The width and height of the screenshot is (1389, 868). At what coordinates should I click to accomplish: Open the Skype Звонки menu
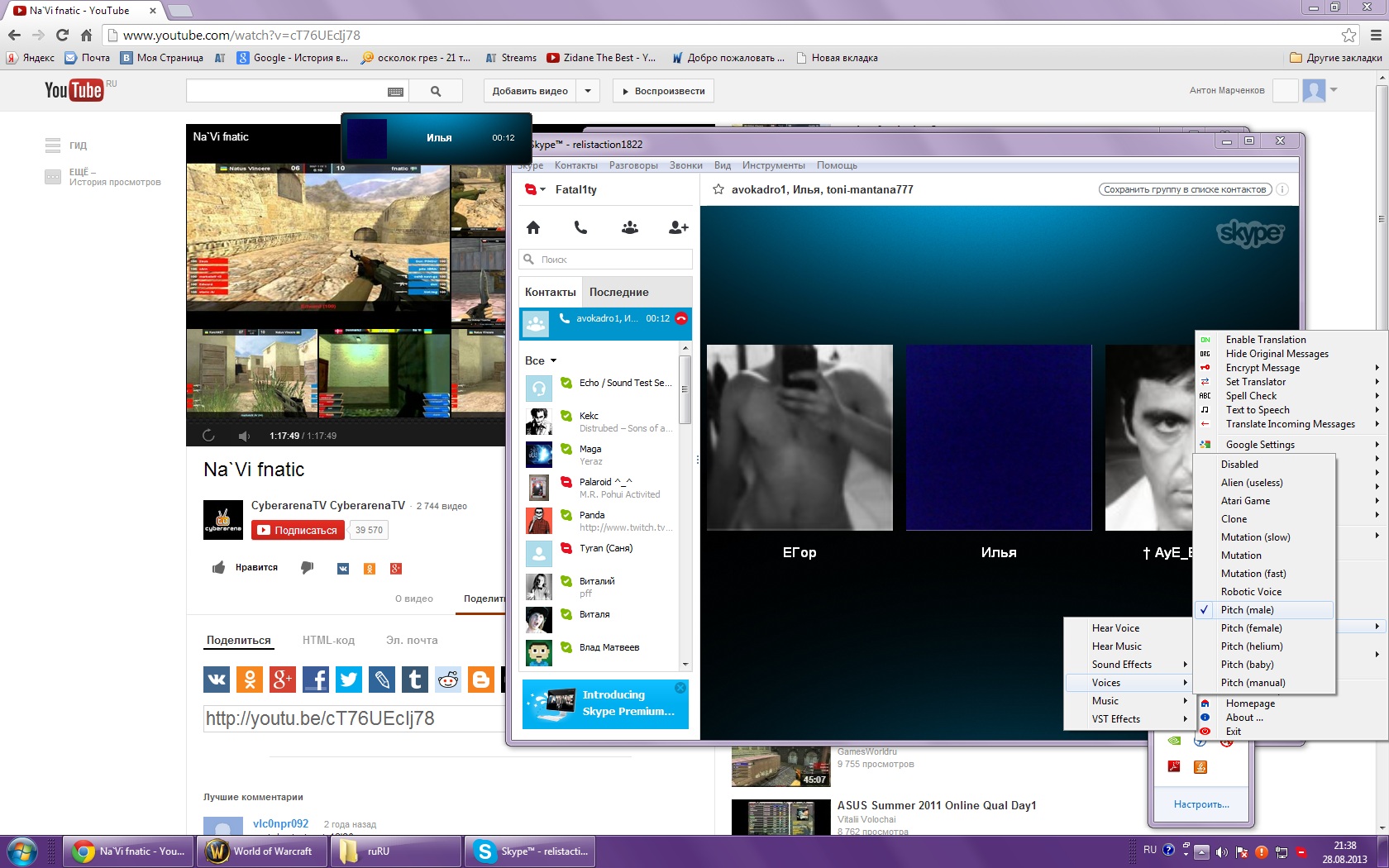point(685,165)
